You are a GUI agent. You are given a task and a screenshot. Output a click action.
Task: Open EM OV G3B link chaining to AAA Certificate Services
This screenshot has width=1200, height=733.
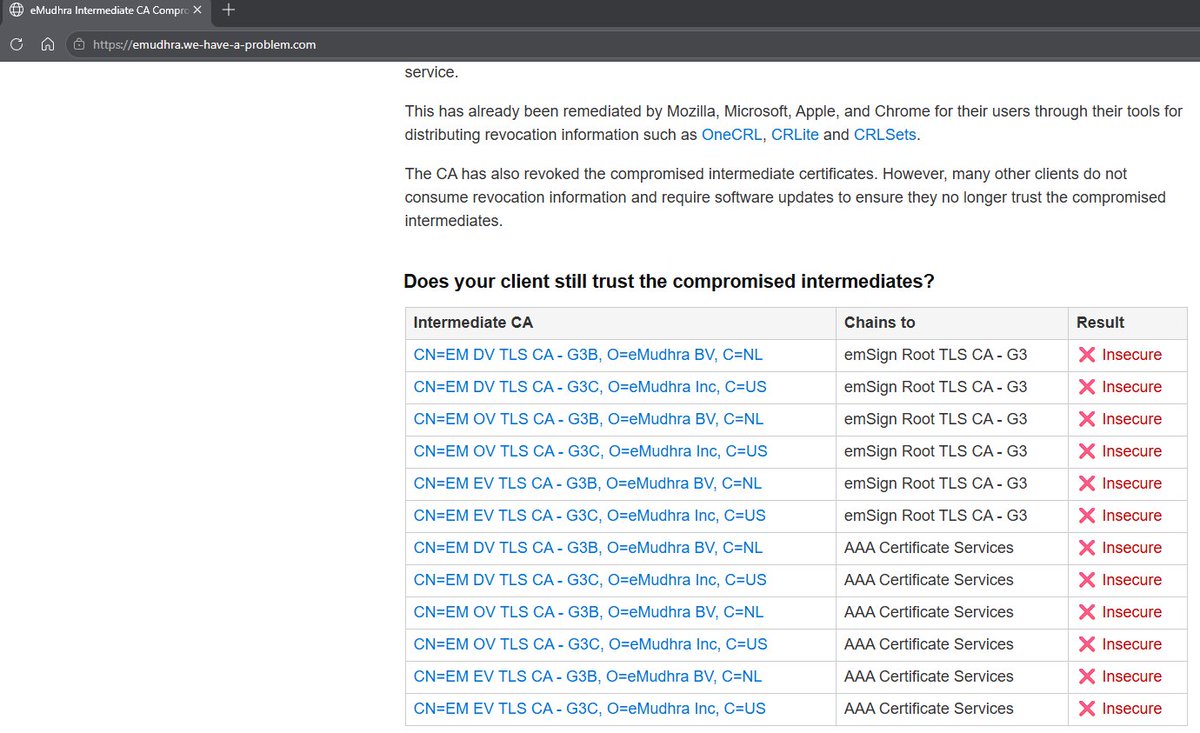pos(589,612)
